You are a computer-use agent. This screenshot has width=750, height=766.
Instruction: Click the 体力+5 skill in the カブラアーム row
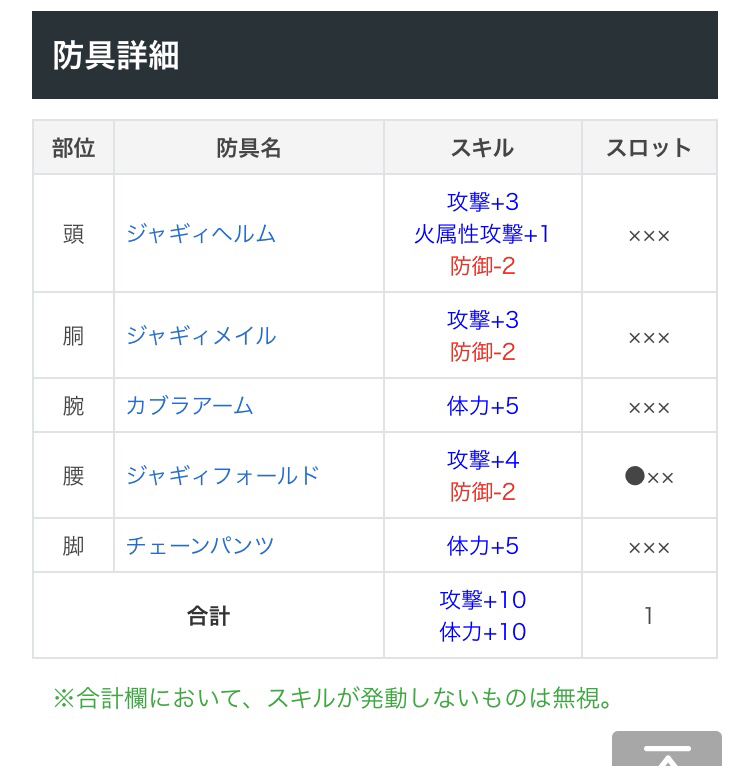point(483,406)
